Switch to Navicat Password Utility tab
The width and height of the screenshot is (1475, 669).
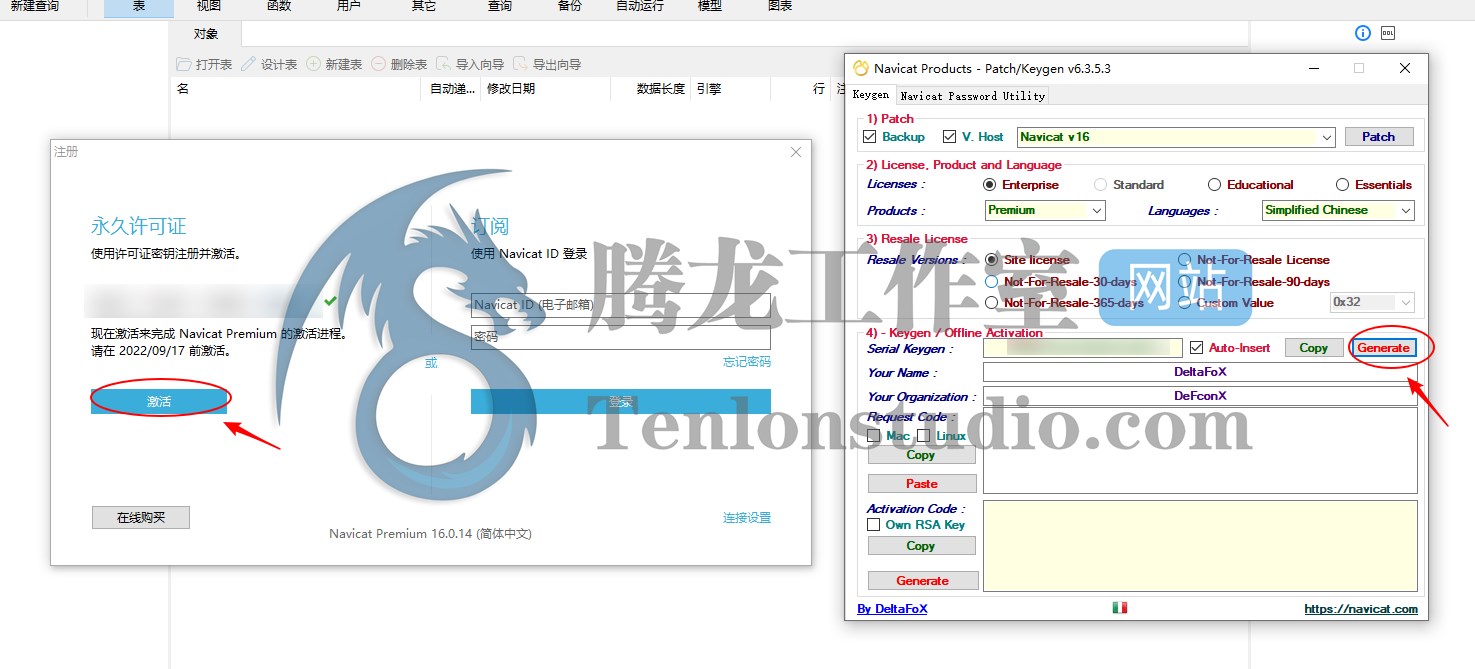click(x=972, y=96)
